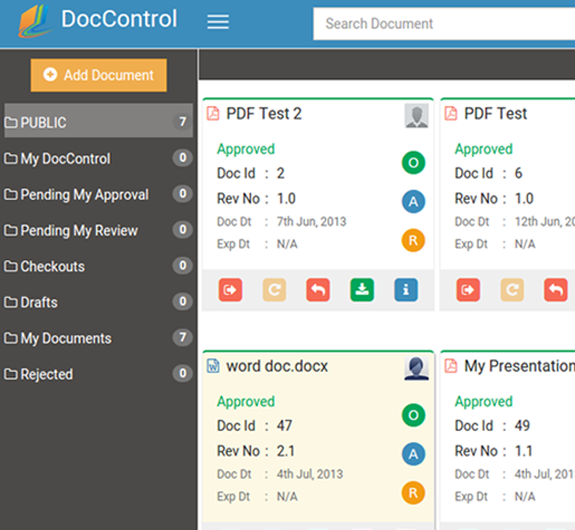Click the PDF icon on My Presentation card
This screenshot has height=530, width=575.
click(451, 366)
